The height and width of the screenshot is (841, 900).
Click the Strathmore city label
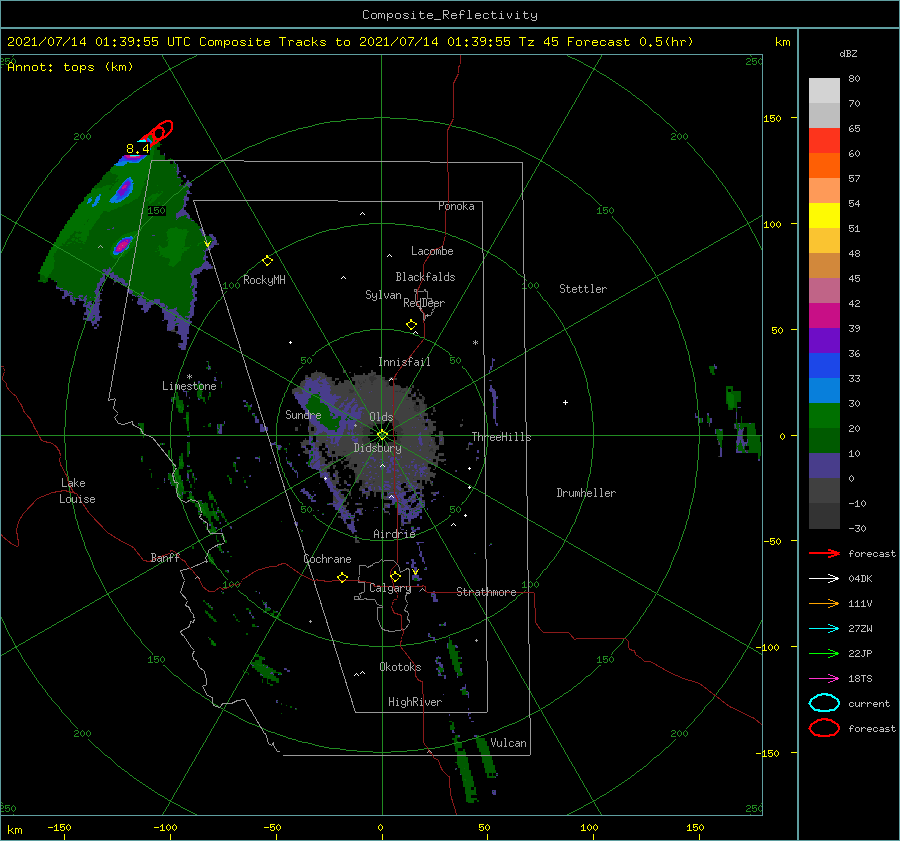point(486,592)
